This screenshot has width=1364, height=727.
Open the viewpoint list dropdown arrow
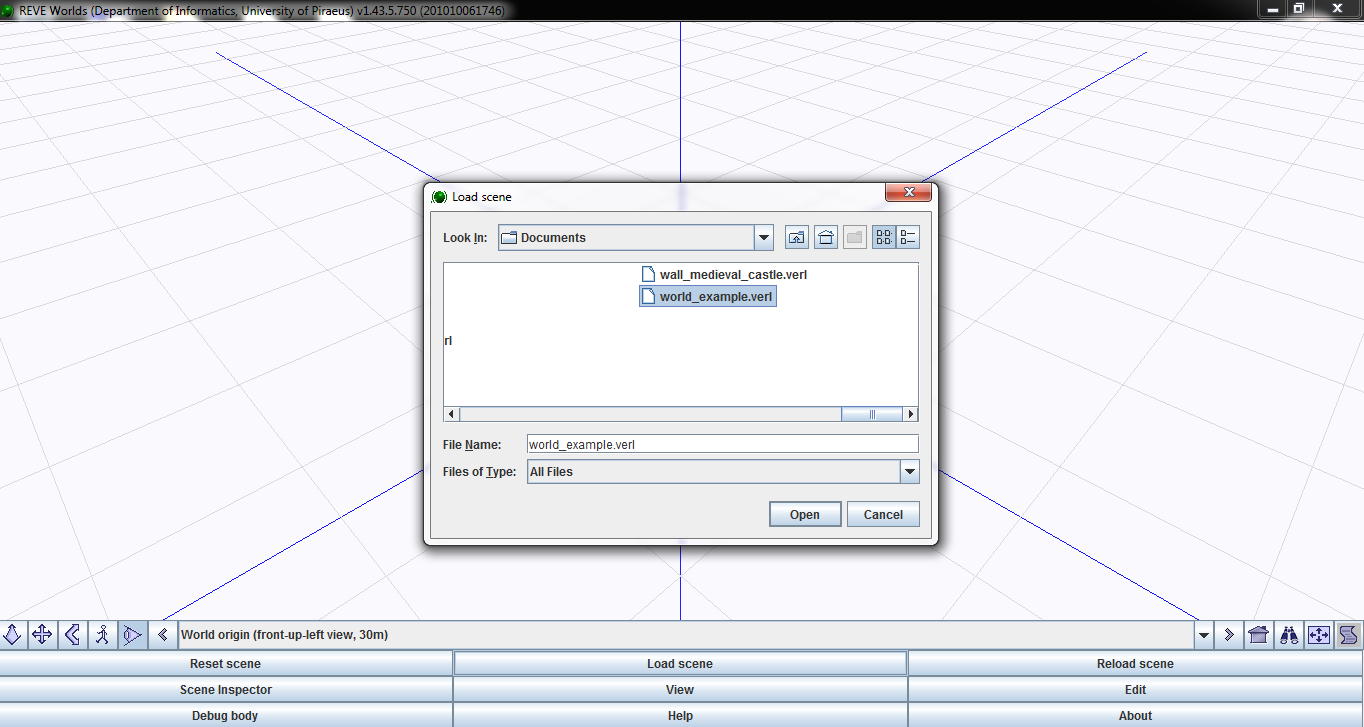[1204, 634]
